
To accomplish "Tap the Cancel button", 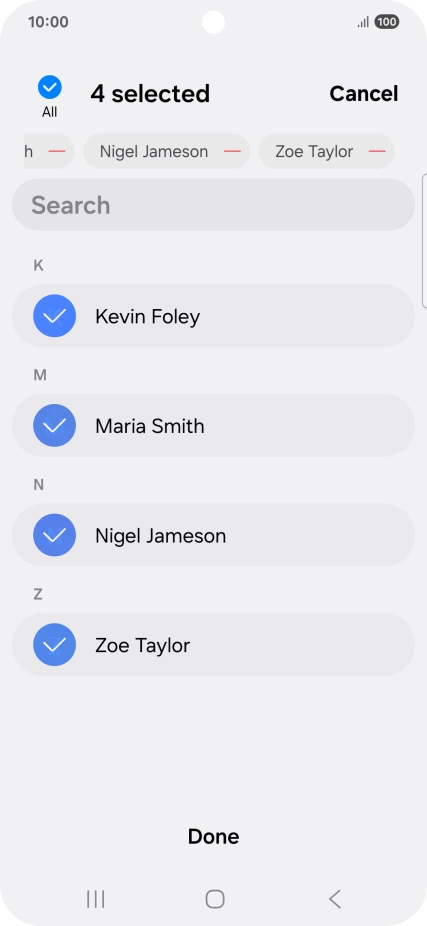I will pos(364,93).
